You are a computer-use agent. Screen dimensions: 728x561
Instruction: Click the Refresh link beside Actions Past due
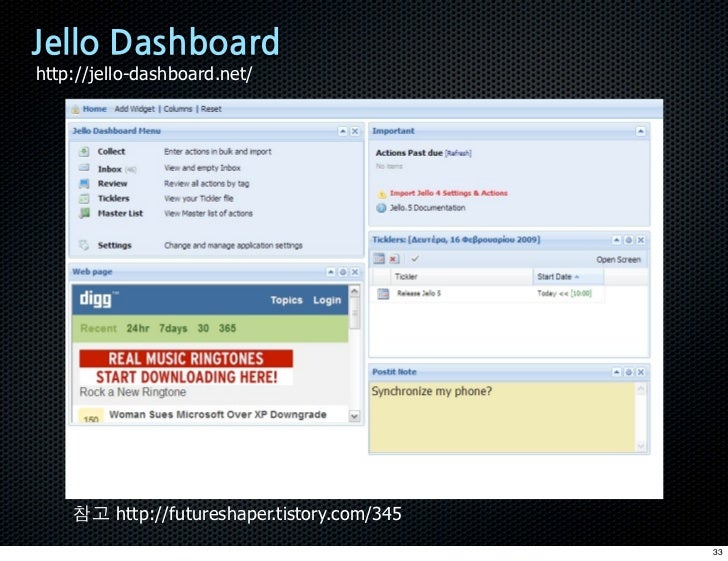[458, 153]
